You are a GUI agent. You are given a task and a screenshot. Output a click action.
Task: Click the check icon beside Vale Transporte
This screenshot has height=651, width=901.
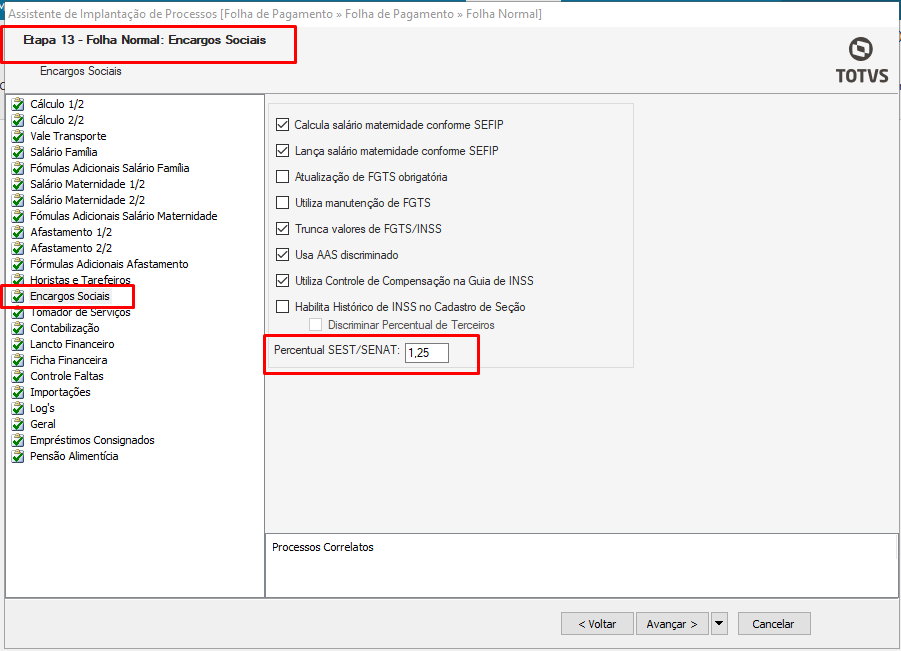pos(18,136)
